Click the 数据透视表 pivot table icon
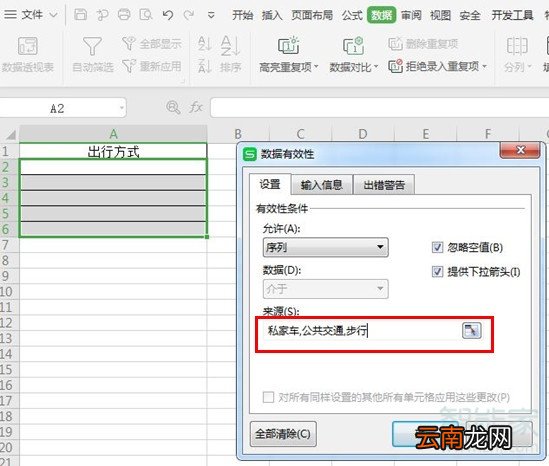The image size is (549, 466). (28, 46)
